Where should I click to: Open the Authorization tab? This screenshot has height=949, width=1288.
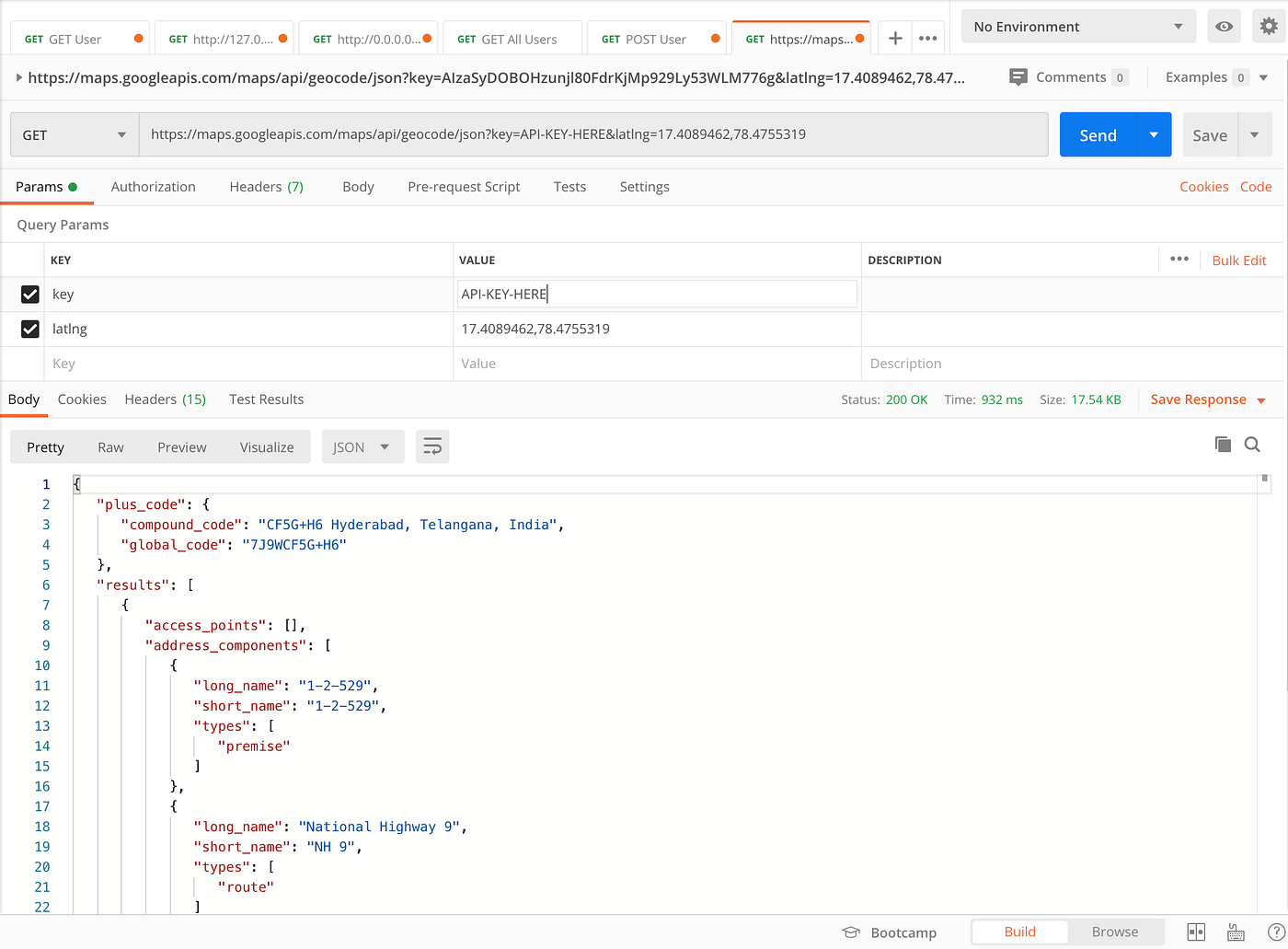pyautogui.click(x=153, y=187)
